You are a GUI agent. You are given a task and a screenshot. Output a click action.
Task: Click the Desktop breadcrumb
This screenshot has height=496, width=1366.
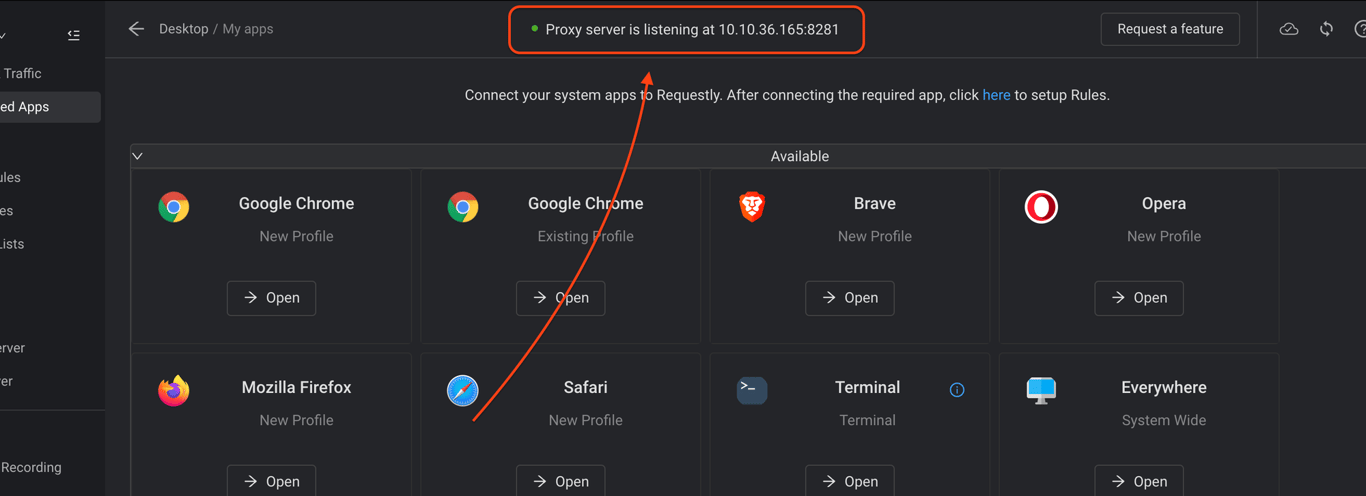(183, 29)
